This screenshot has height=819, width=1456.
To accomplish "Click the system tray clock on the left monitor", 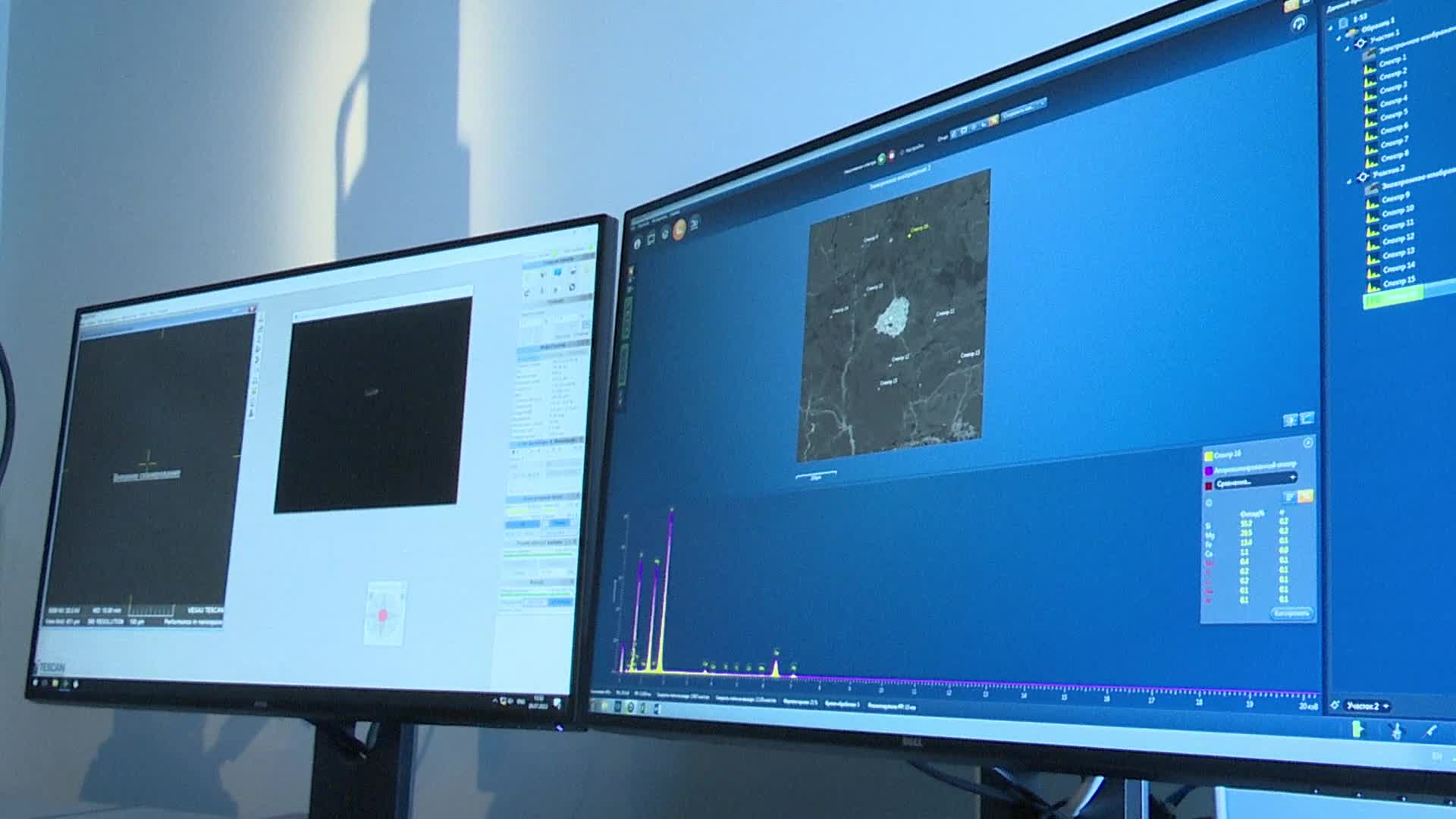I will (x=539, y=701).
